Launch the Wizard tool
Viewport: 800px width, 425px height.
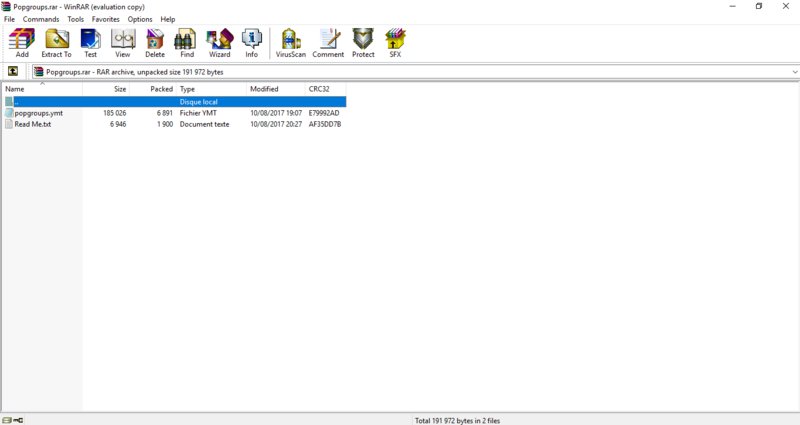point(219,42)
